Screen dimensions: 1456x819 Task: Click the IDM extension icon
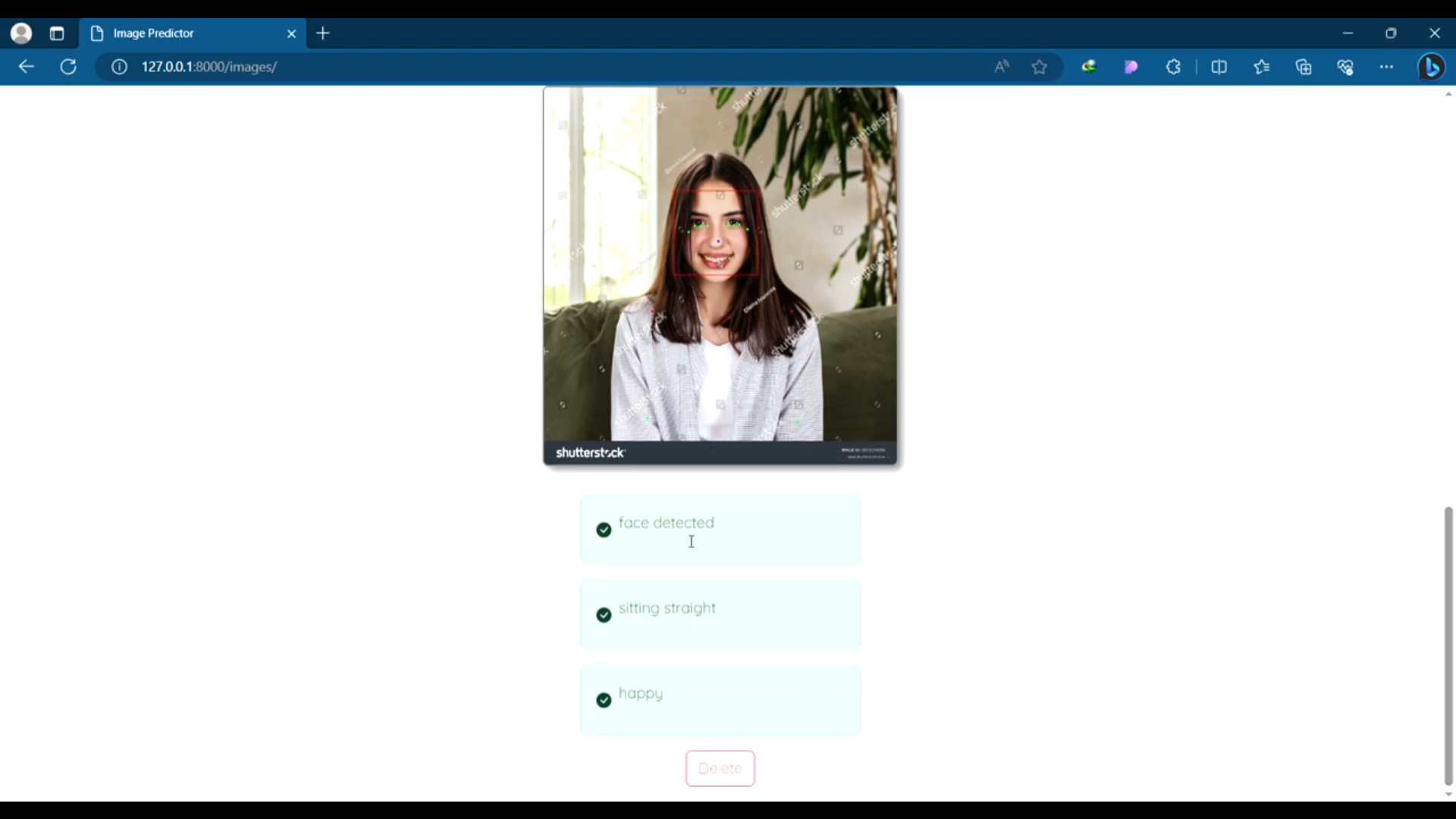[1089, 67]
